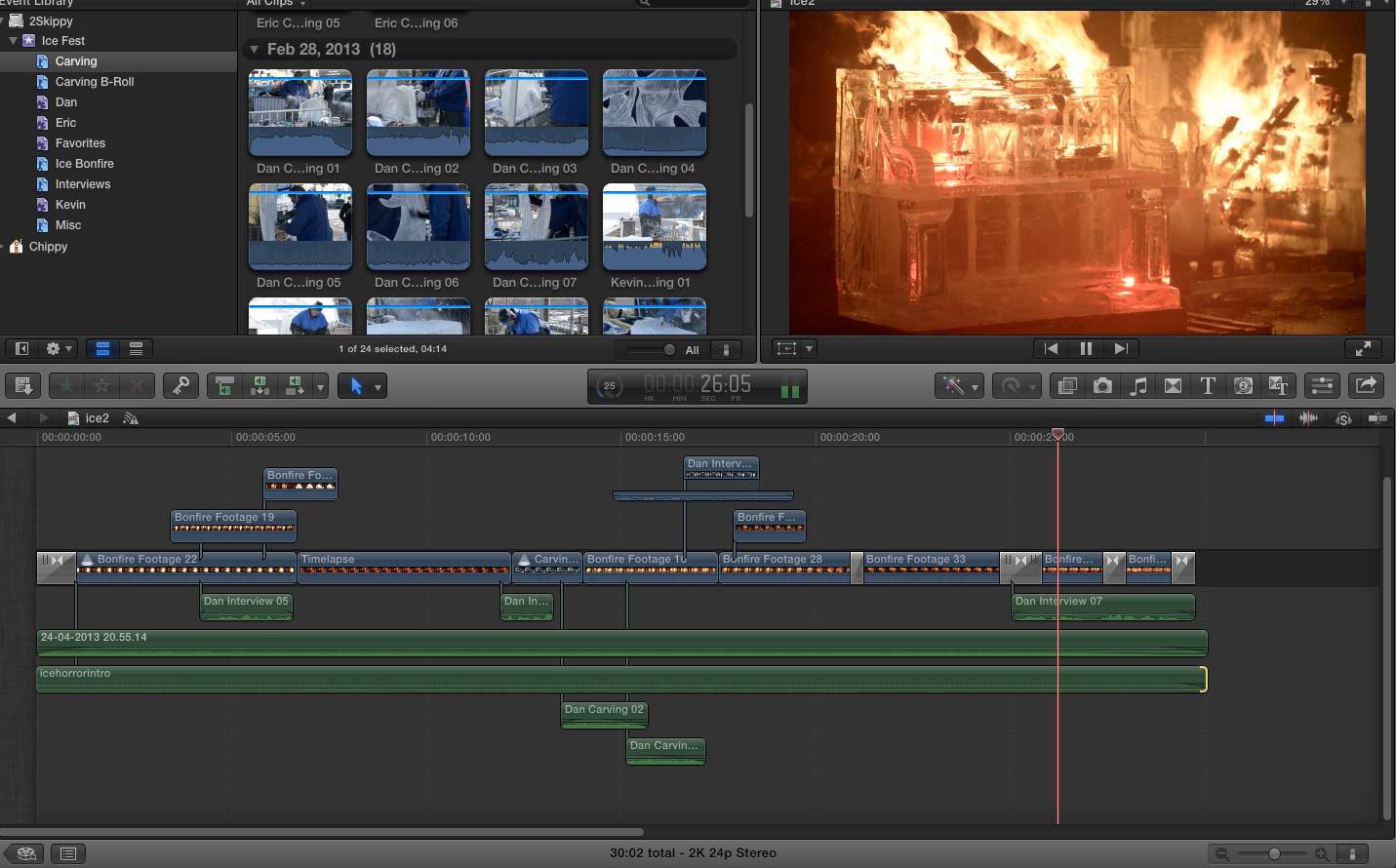Screen dimensions: 1396x868
Task: Reject selection with the X button
Action: (x=137, y=386)
